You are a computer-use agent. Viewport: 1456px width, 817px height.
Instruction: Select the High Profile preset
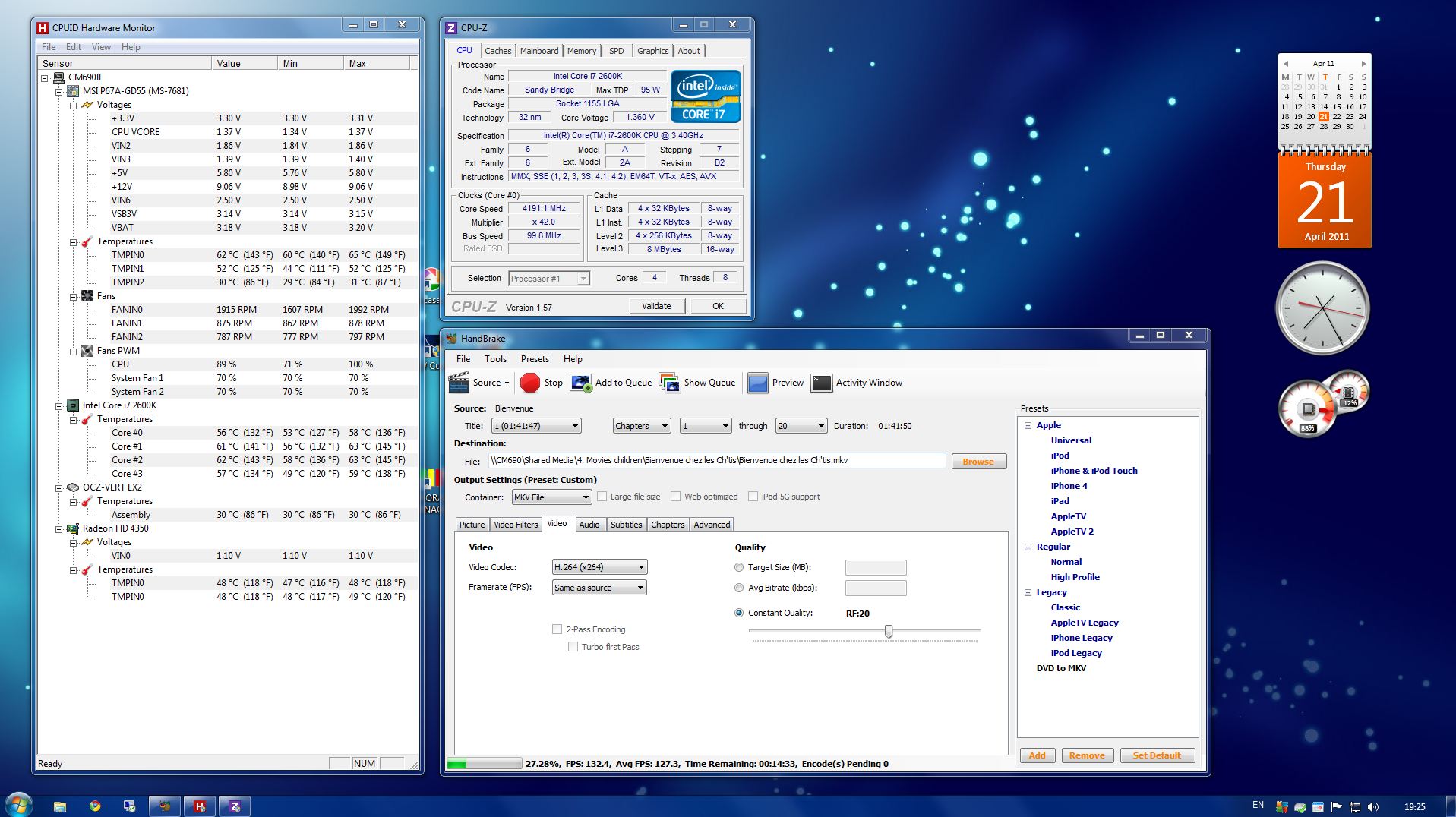coord(1075,577)
